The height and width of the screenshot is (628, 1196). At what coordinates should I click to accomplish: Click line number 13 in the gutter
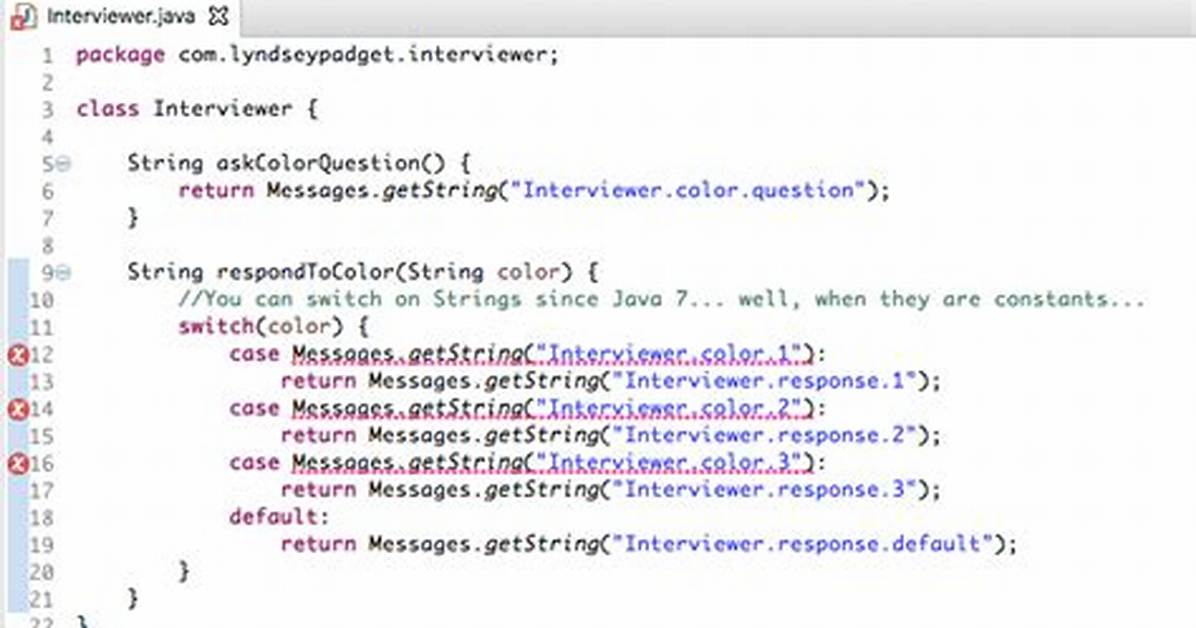pos(41,382)
